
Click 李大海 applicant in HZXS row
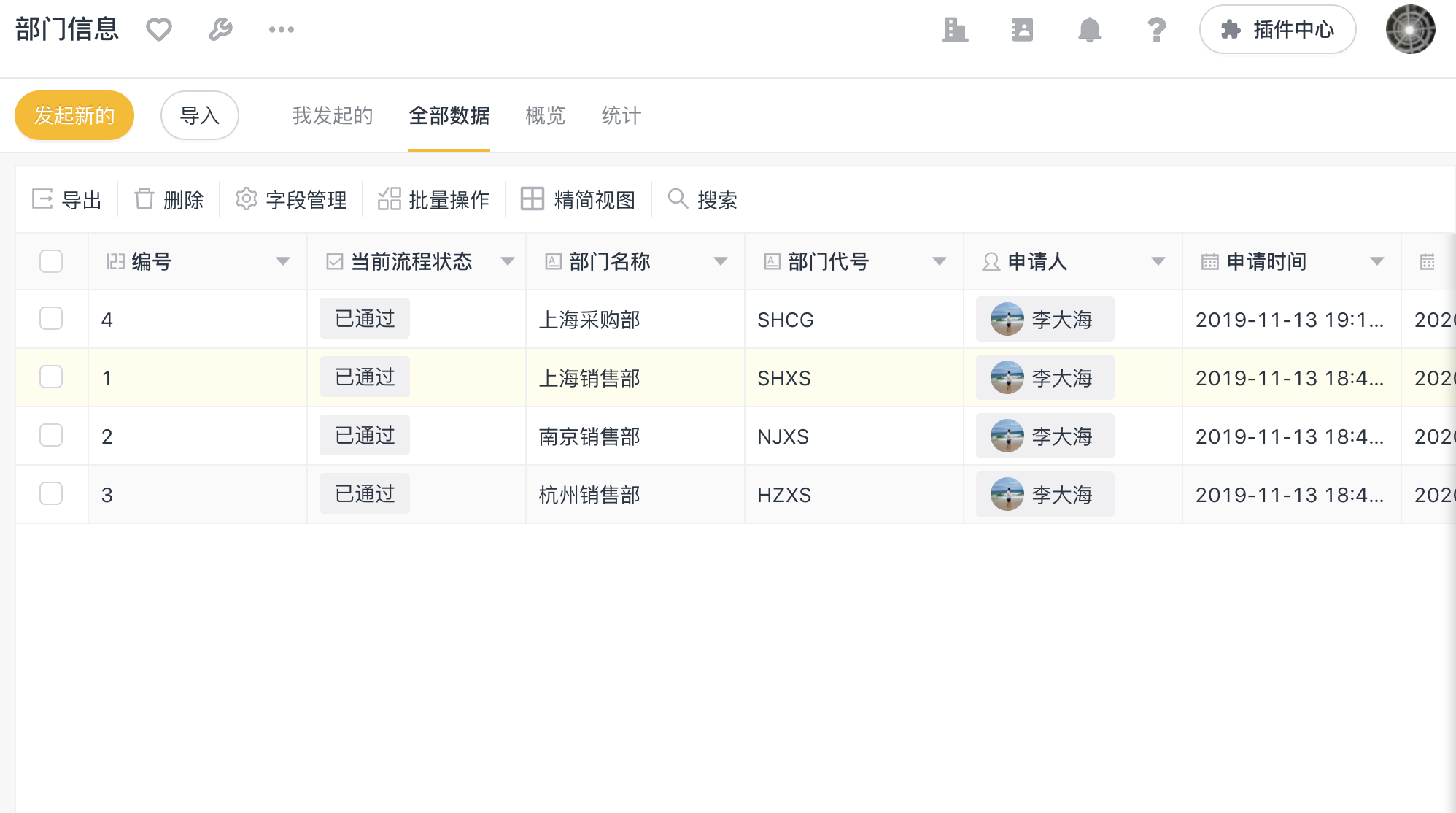[1045, 494]
